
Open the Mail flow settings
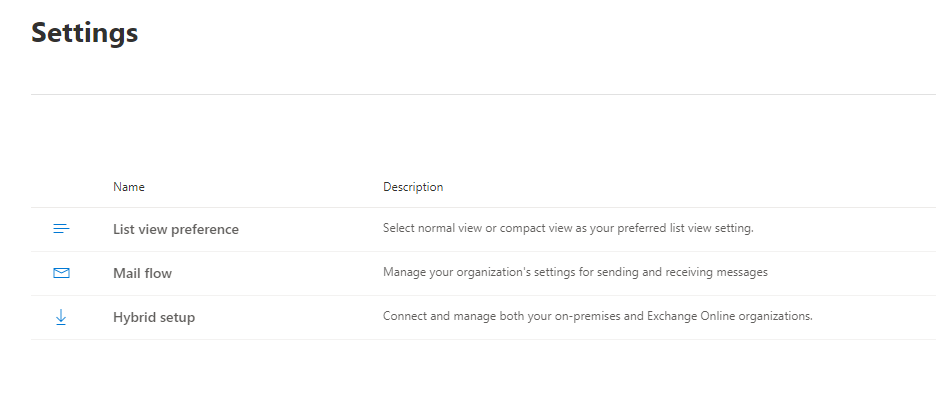[142, 273]
